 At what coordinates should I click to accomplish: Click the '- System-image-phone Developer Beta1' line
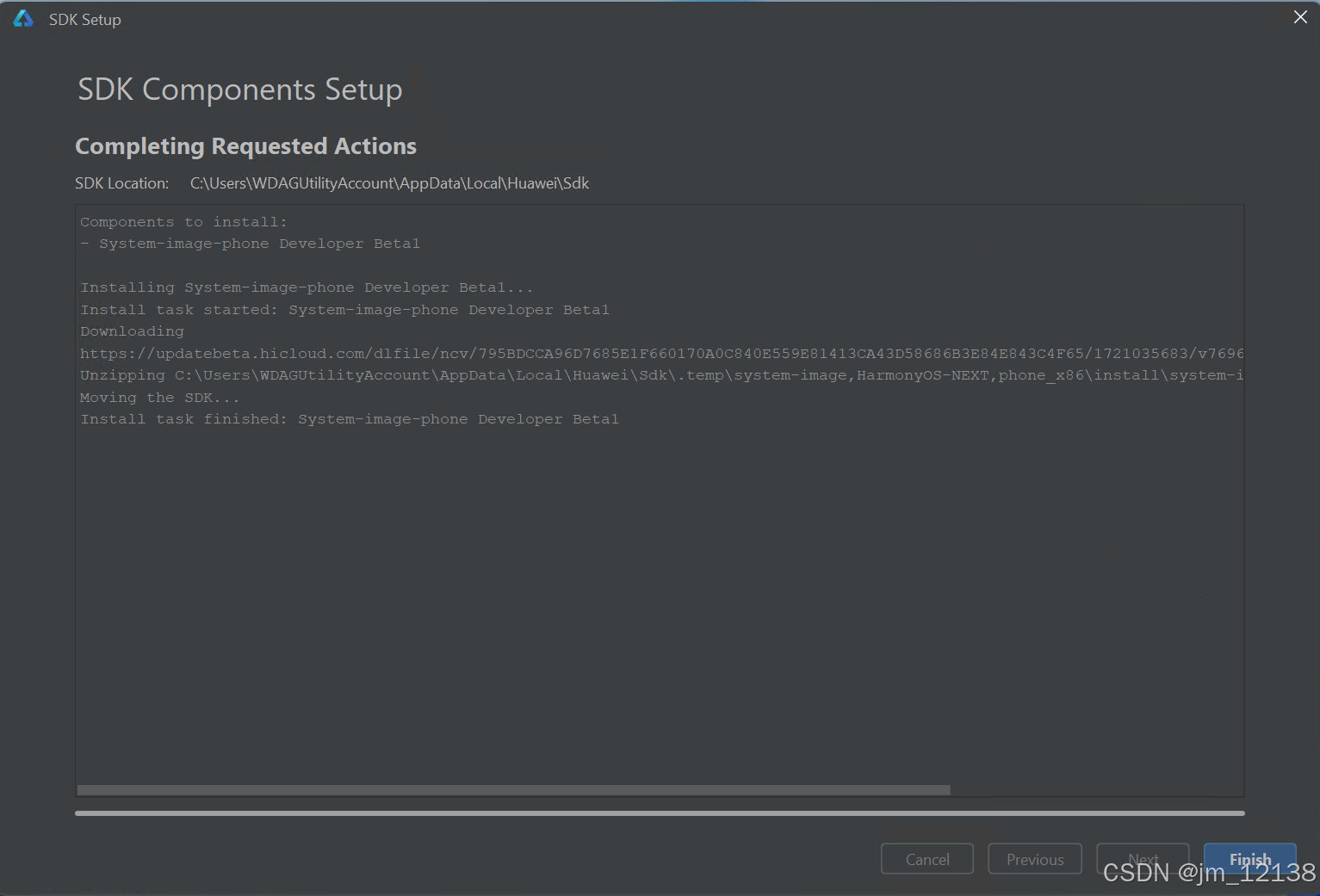[x=250, y=244]
